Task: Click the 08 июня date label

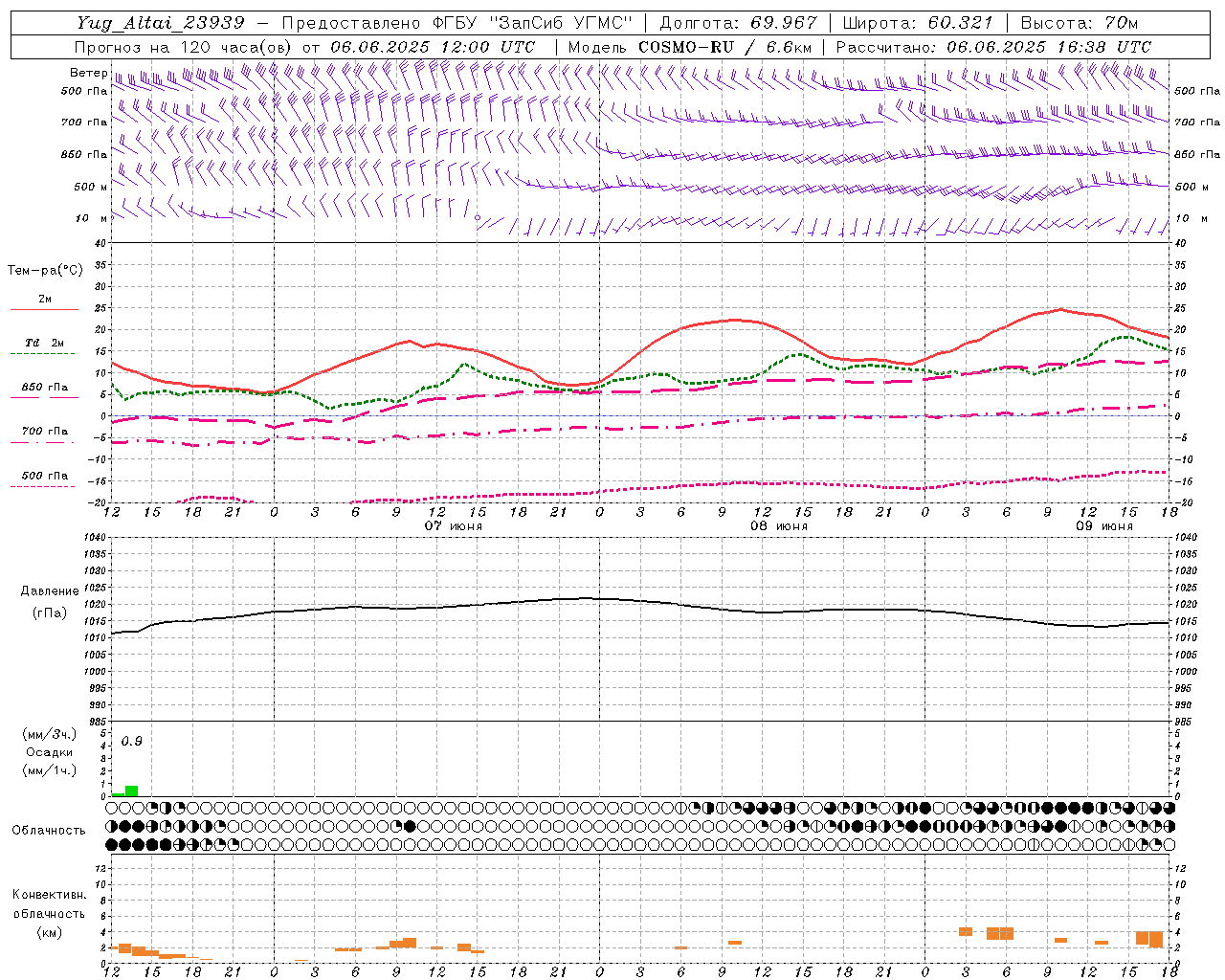Action: coord(779,526)
